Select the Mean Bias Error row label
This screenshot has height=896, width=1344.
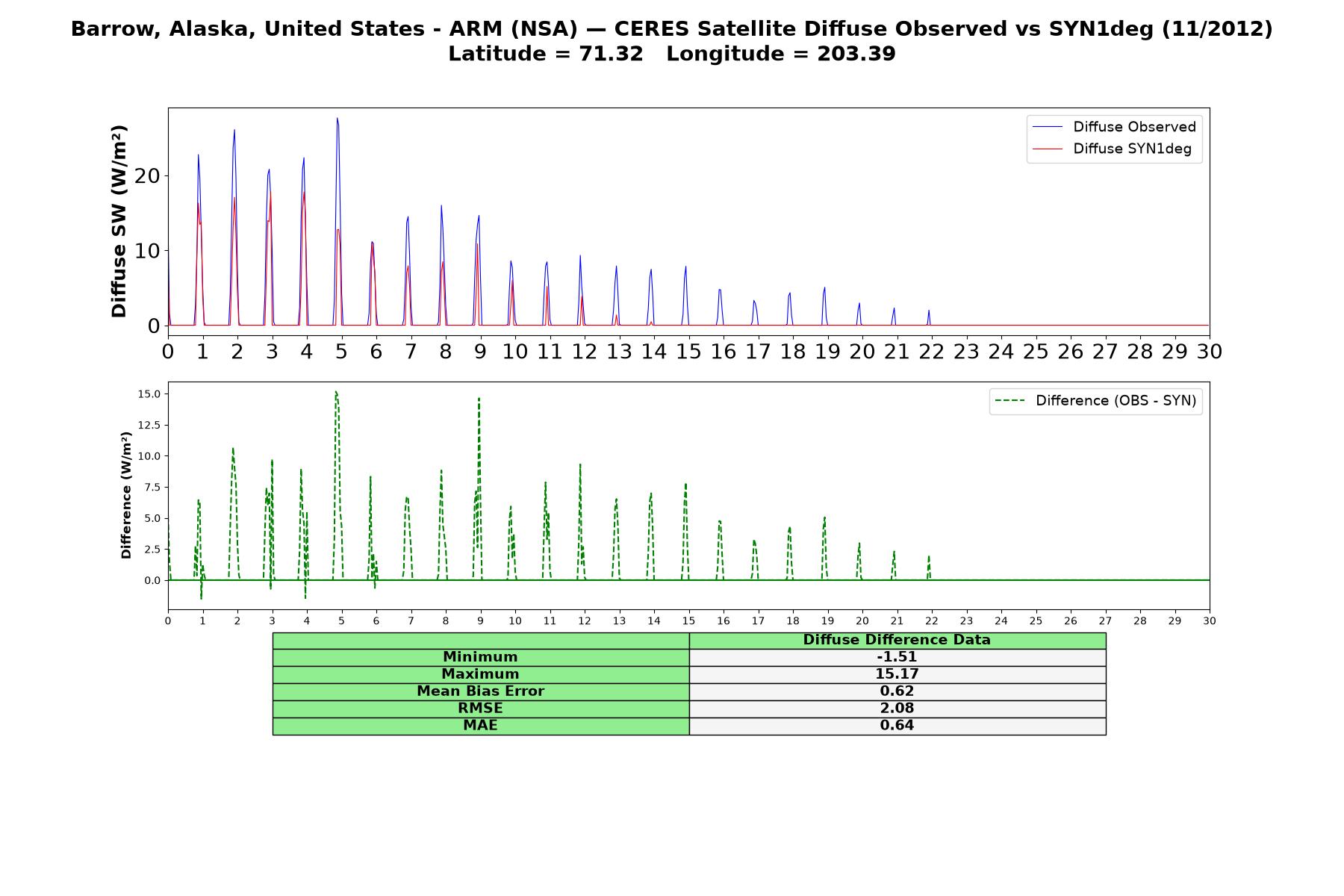point(480,691)
